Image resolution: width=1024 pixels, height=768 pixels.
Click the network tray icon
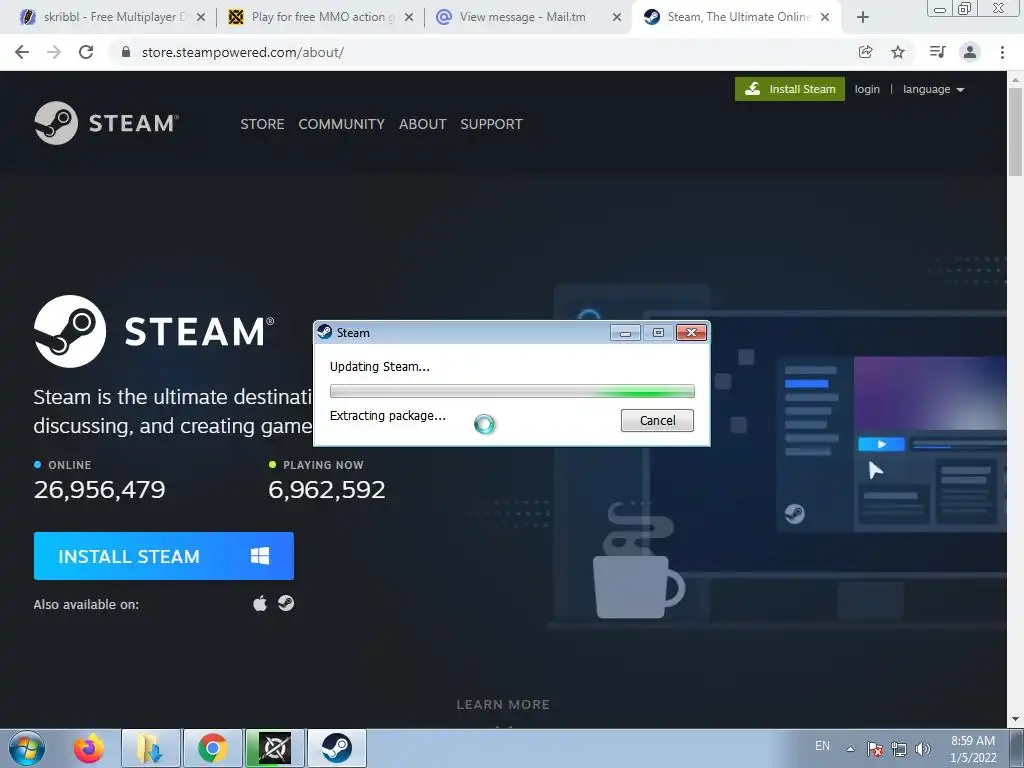[x=899, y=749]
